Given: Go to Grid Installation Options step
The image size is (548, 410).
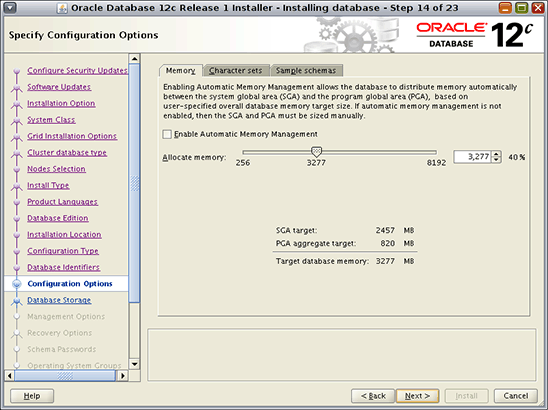Looking at the screenshot, I should (72, 136).
